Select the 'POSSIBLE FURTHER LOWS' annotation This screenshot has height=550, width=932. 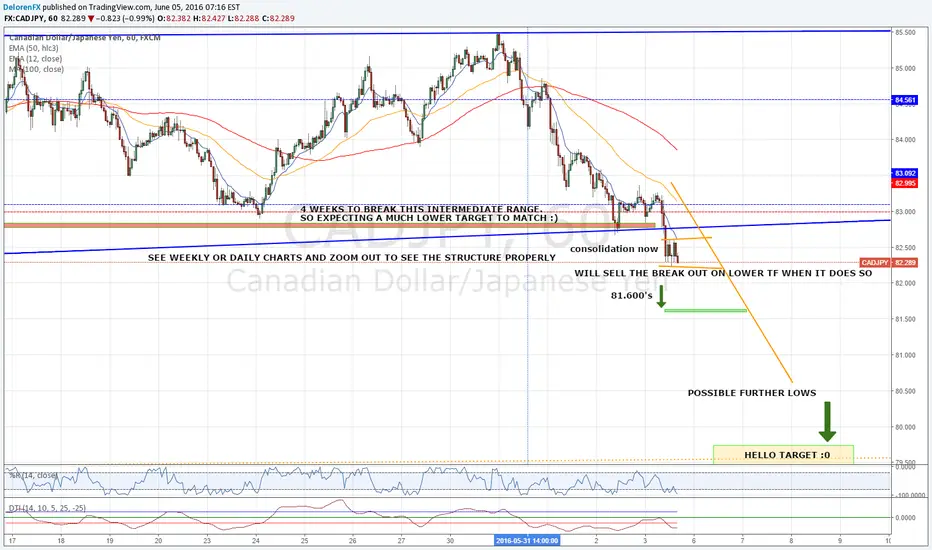[752, 393]
